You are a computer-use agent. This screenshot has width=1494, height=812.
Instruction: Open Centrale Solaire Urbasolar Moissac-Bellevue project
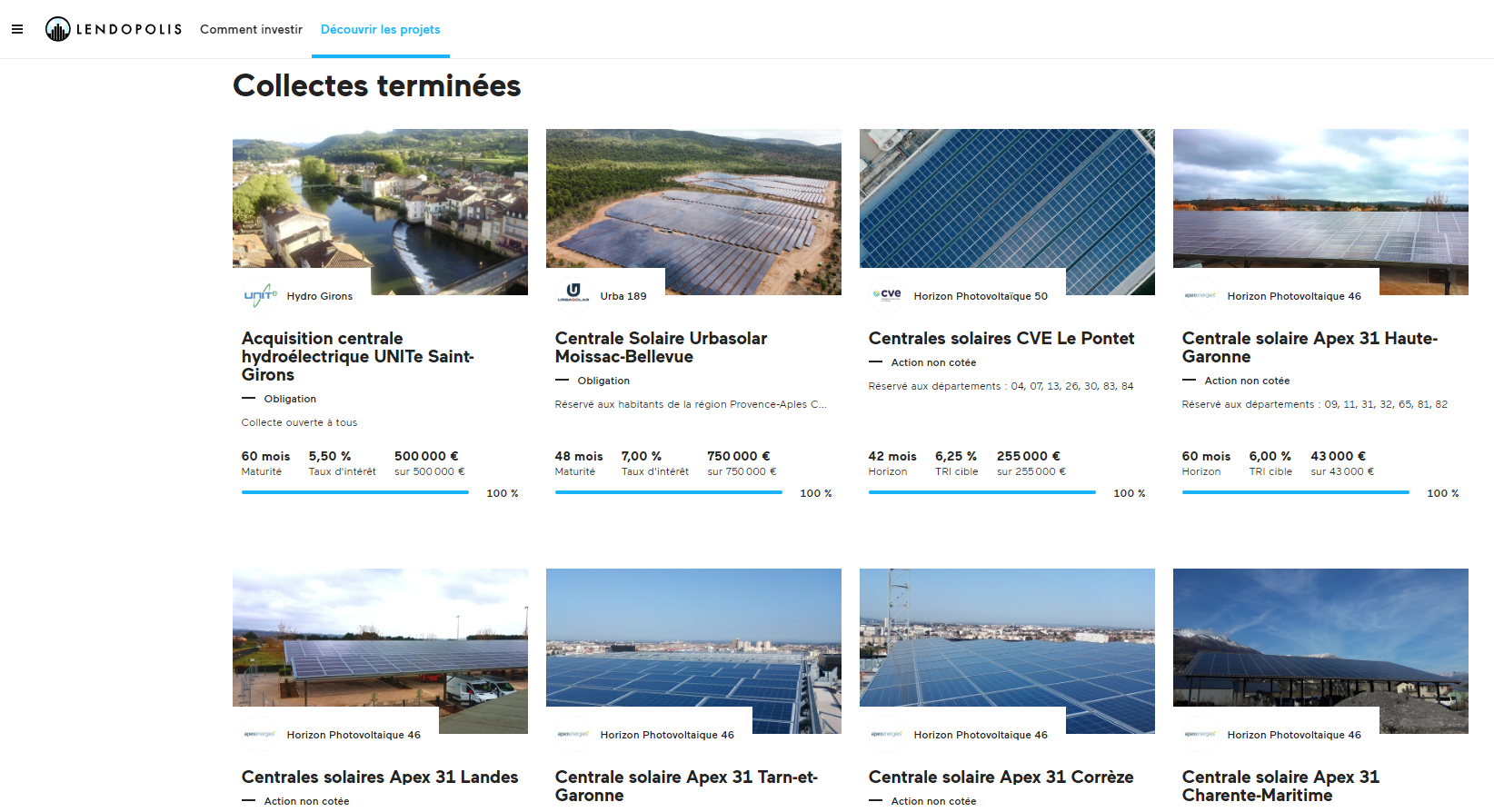661,347
